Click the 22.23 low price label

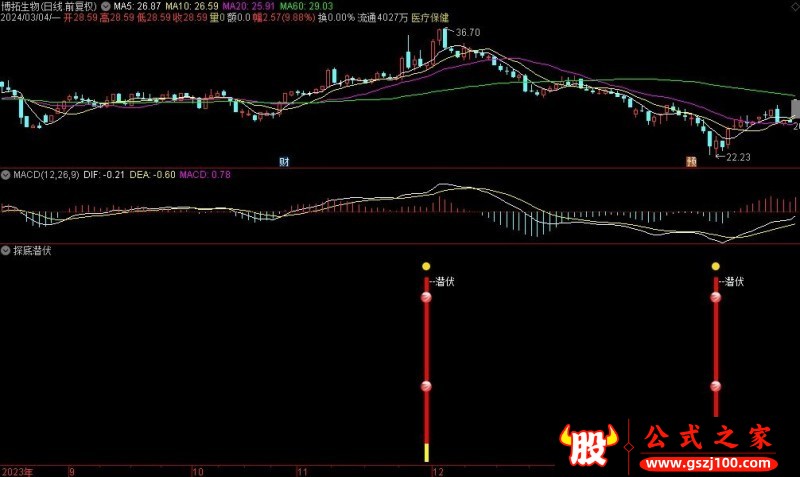(x=736, y=157)
